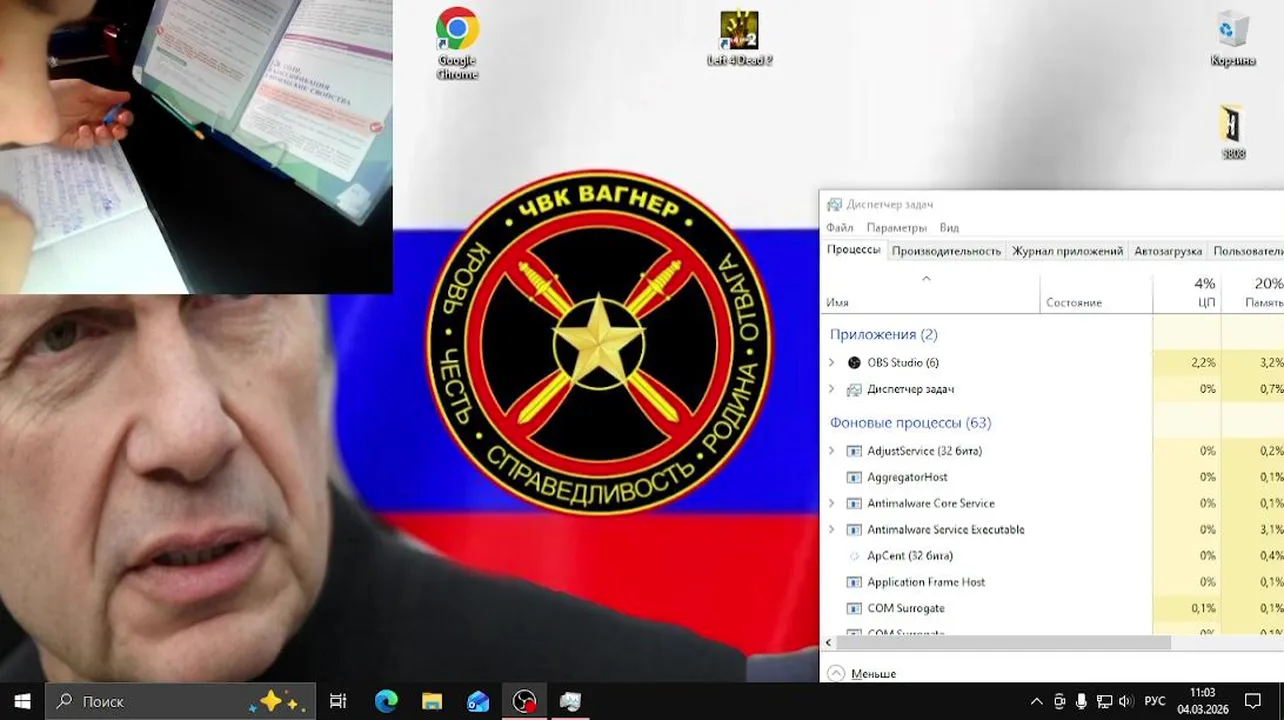
Task: Sort by the Состояние column header
Action: (x=1096, y=292)
